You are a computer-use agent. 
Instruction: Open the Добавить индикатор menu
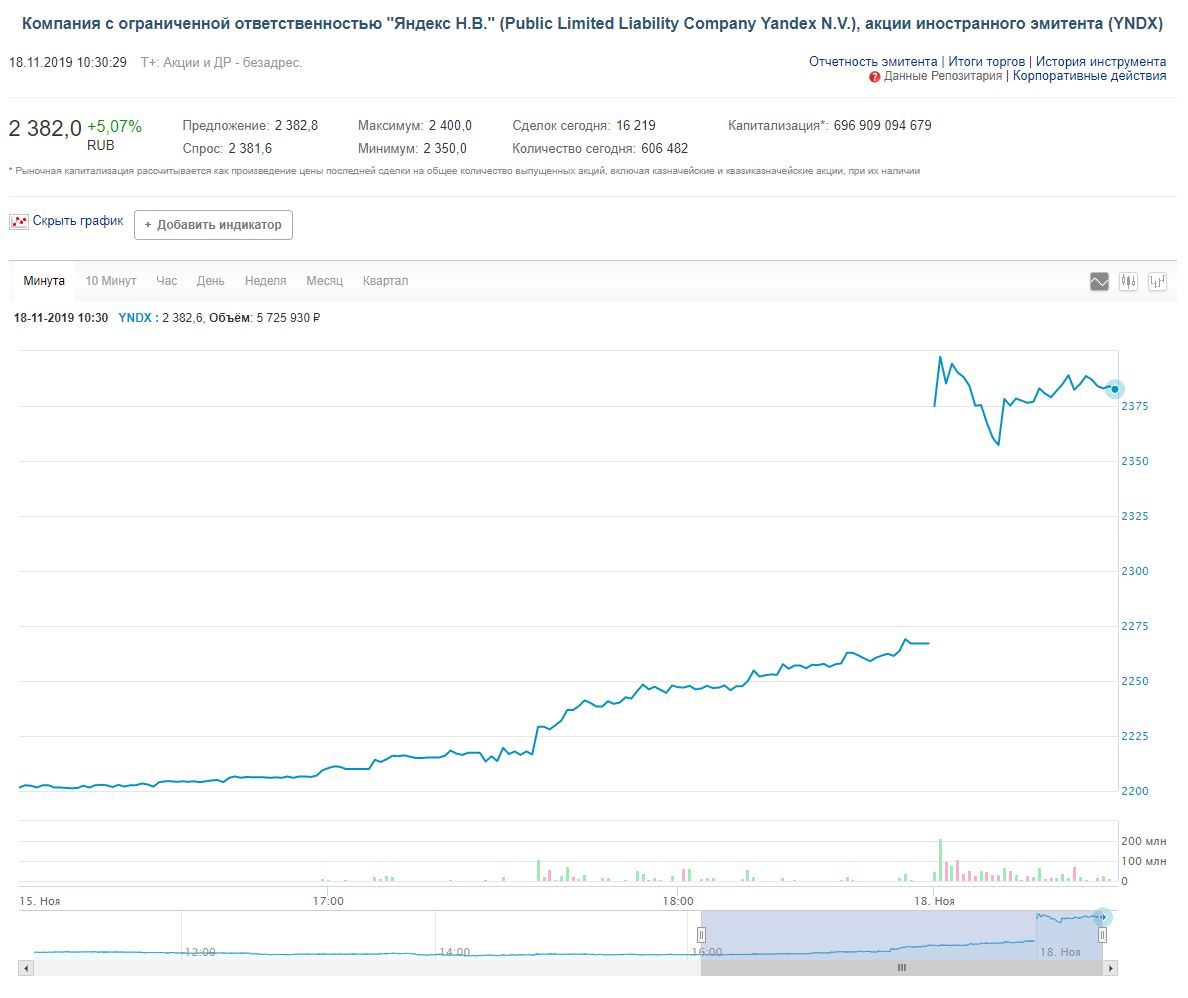(x=213, y=225)
